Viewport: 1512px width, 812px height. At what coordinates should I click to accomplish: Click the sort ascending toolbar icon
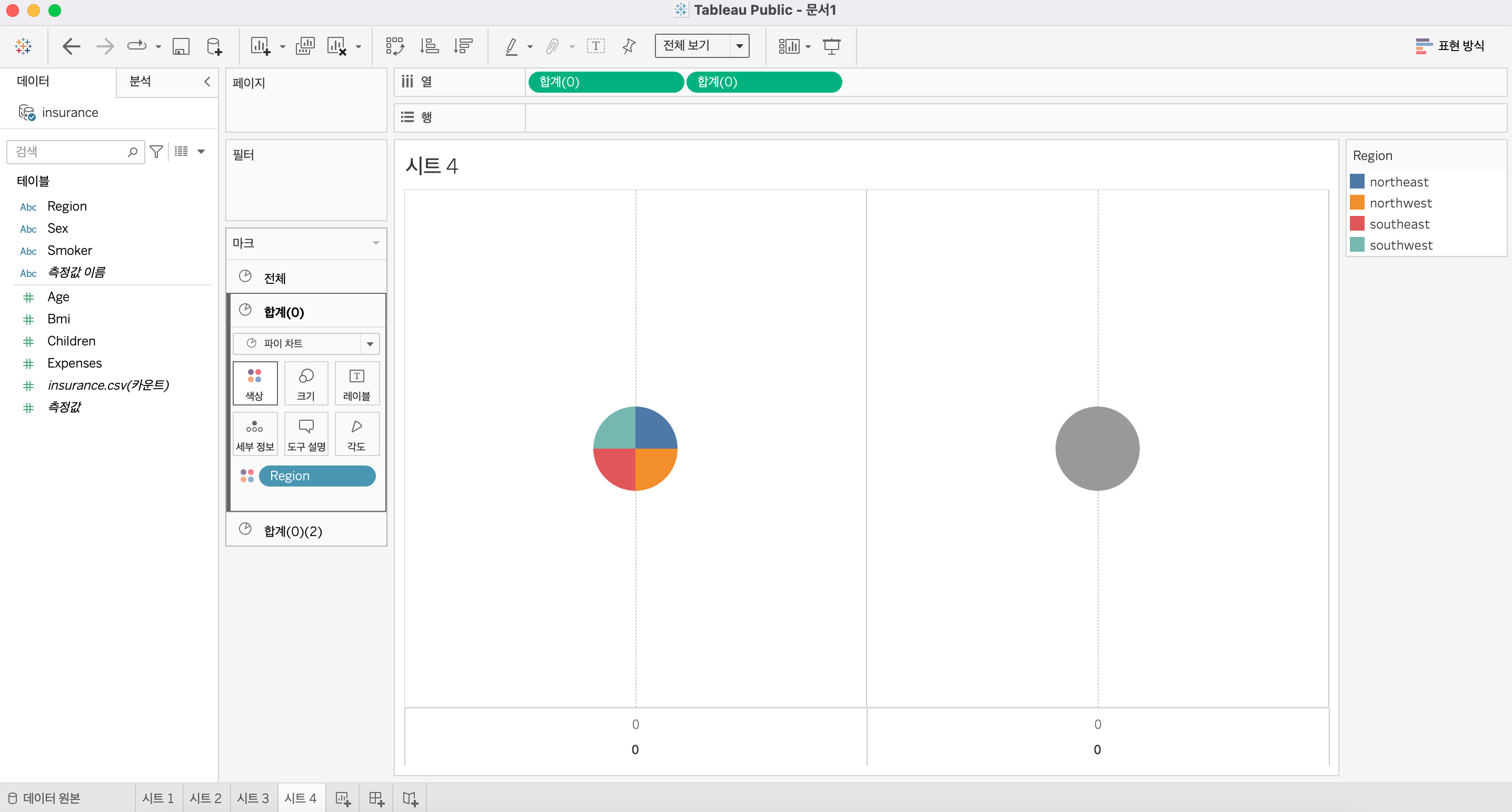(x=429, y=46)
